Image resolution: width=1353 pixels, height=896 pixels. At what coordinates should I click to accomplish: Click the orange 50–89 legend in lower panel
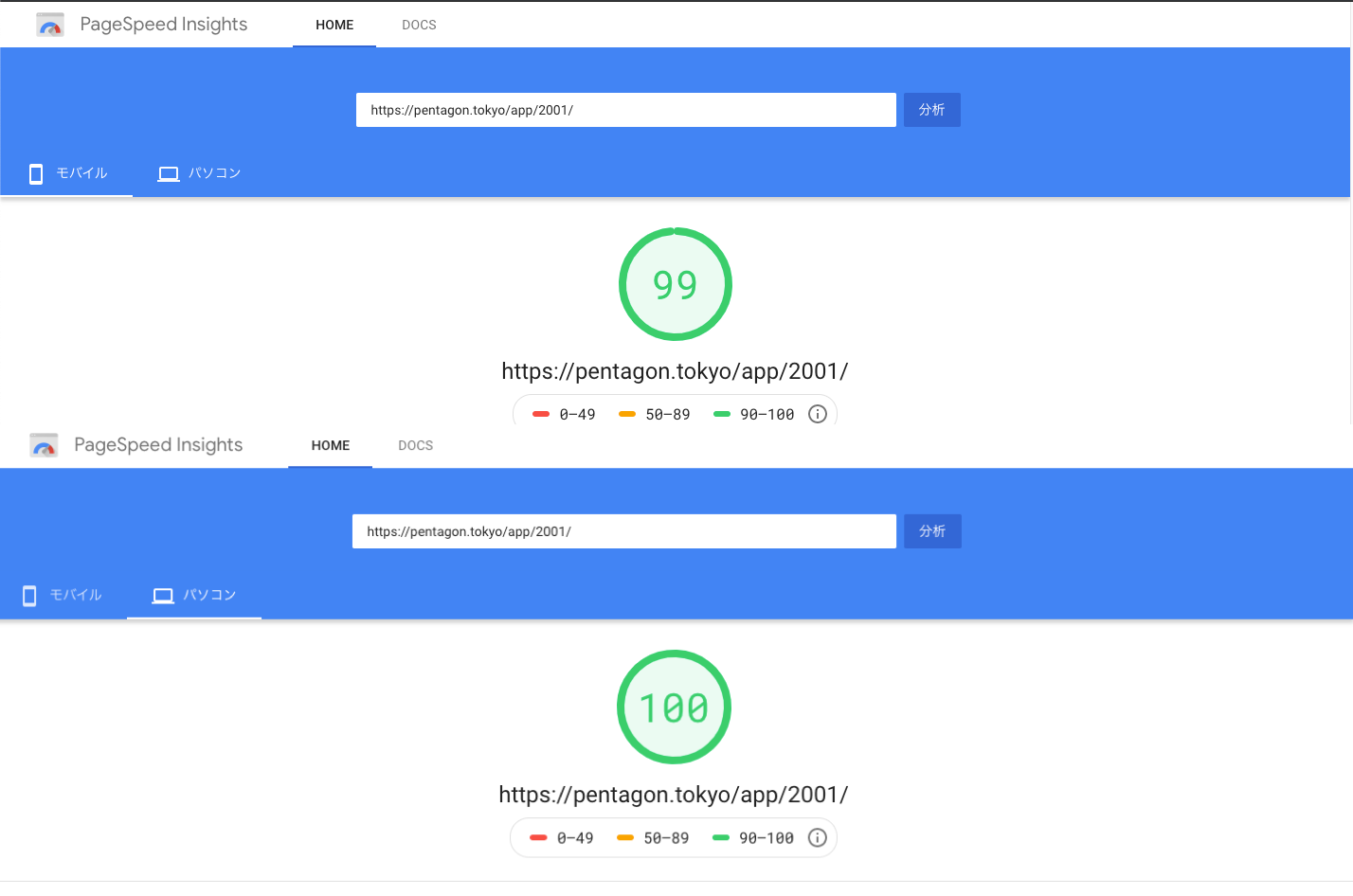click(653, 837)
